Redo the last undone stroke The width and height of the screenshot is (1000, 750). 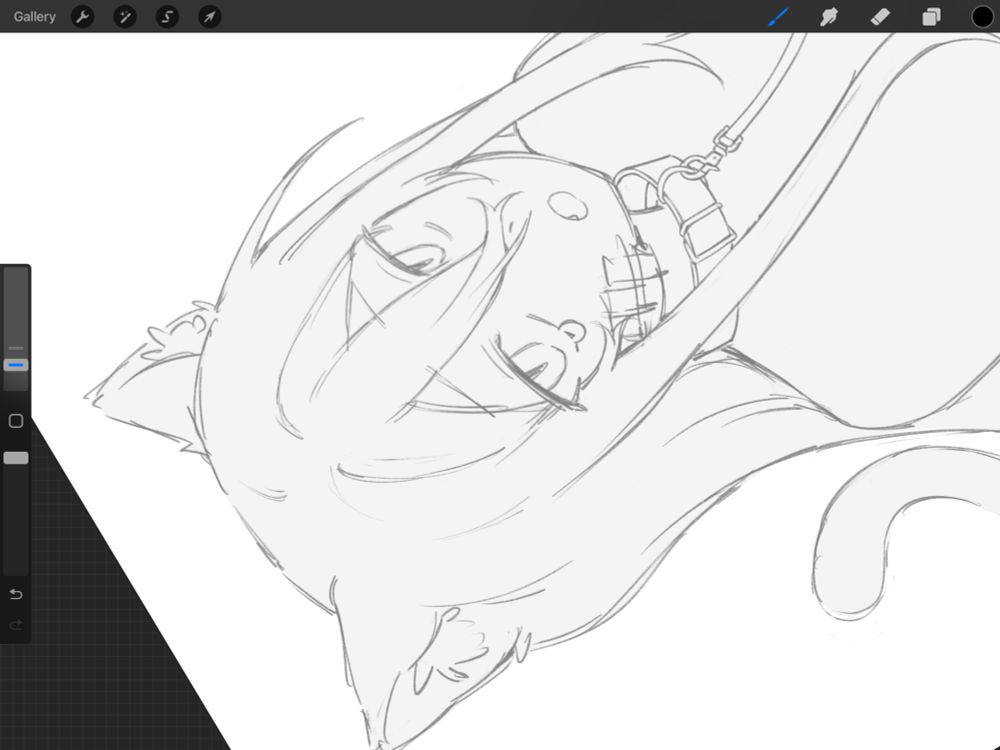16,625
